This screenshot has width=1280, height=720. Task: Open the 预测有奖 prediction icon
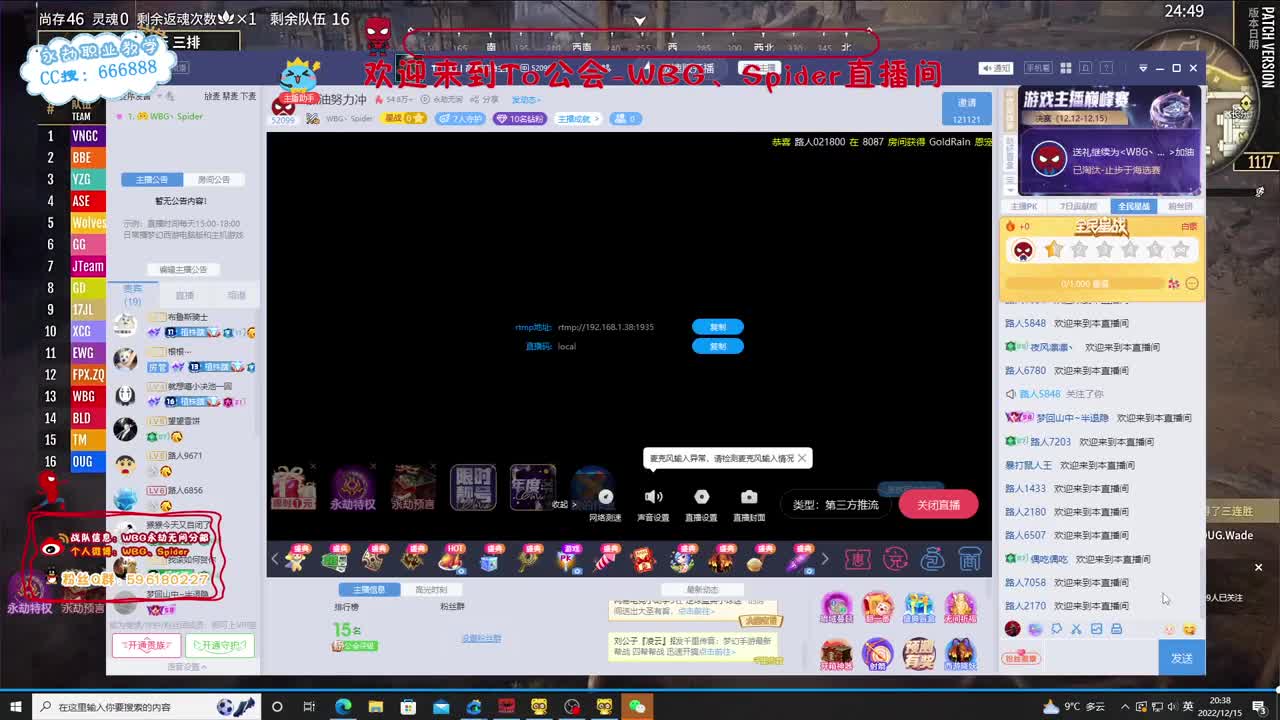click(x=919, y=654)
